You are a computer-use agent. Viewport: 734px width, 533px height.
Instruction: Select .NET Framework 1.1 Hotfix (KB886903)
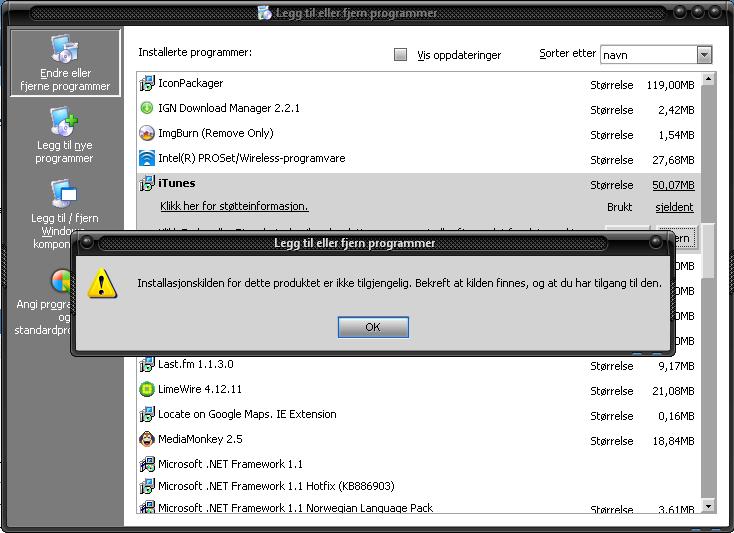point(276,486)
